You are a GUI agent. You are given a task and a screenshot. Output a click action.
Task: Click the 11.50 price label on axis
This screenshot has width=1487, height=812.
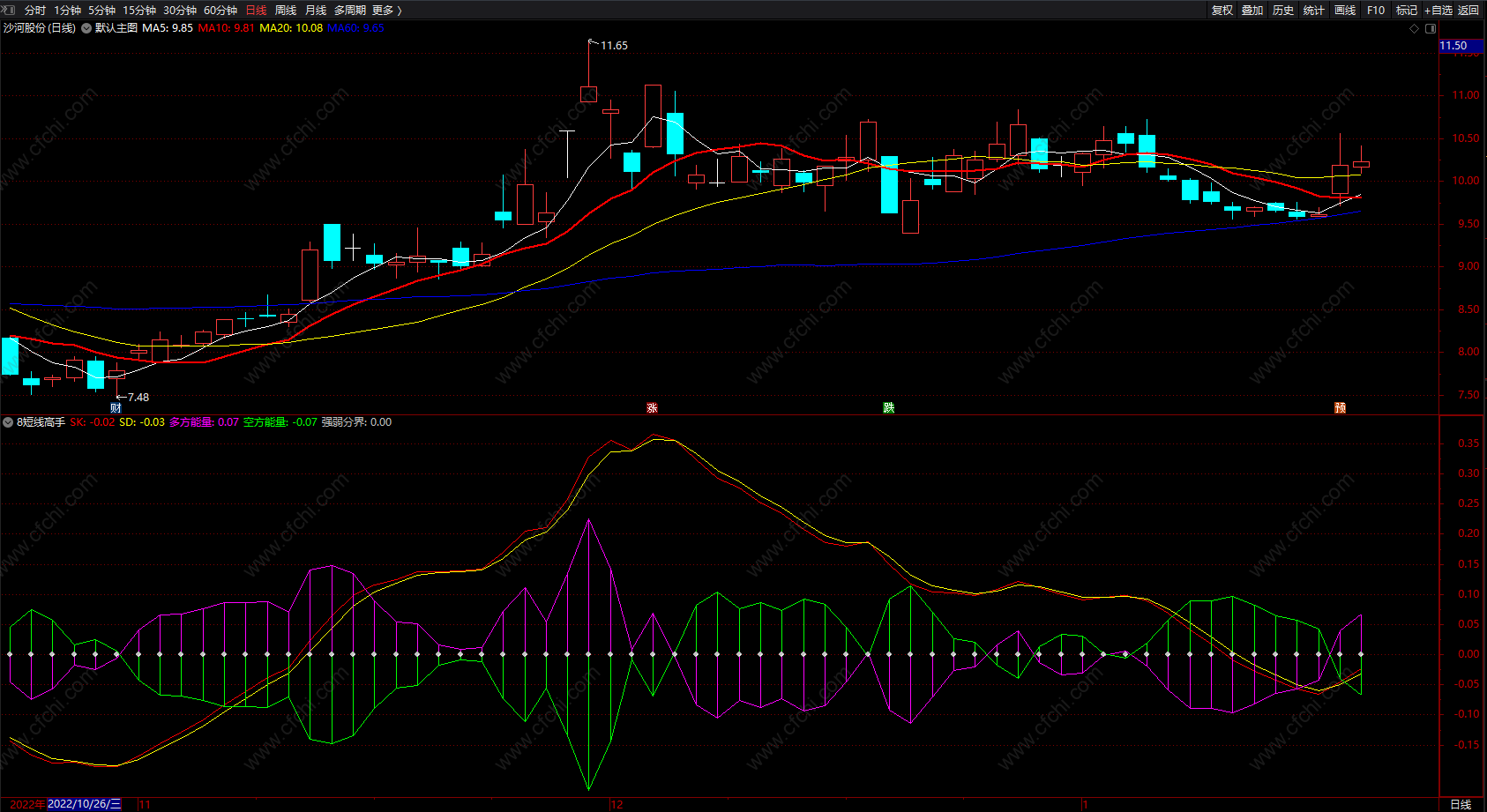click(x=1453, y=46)
